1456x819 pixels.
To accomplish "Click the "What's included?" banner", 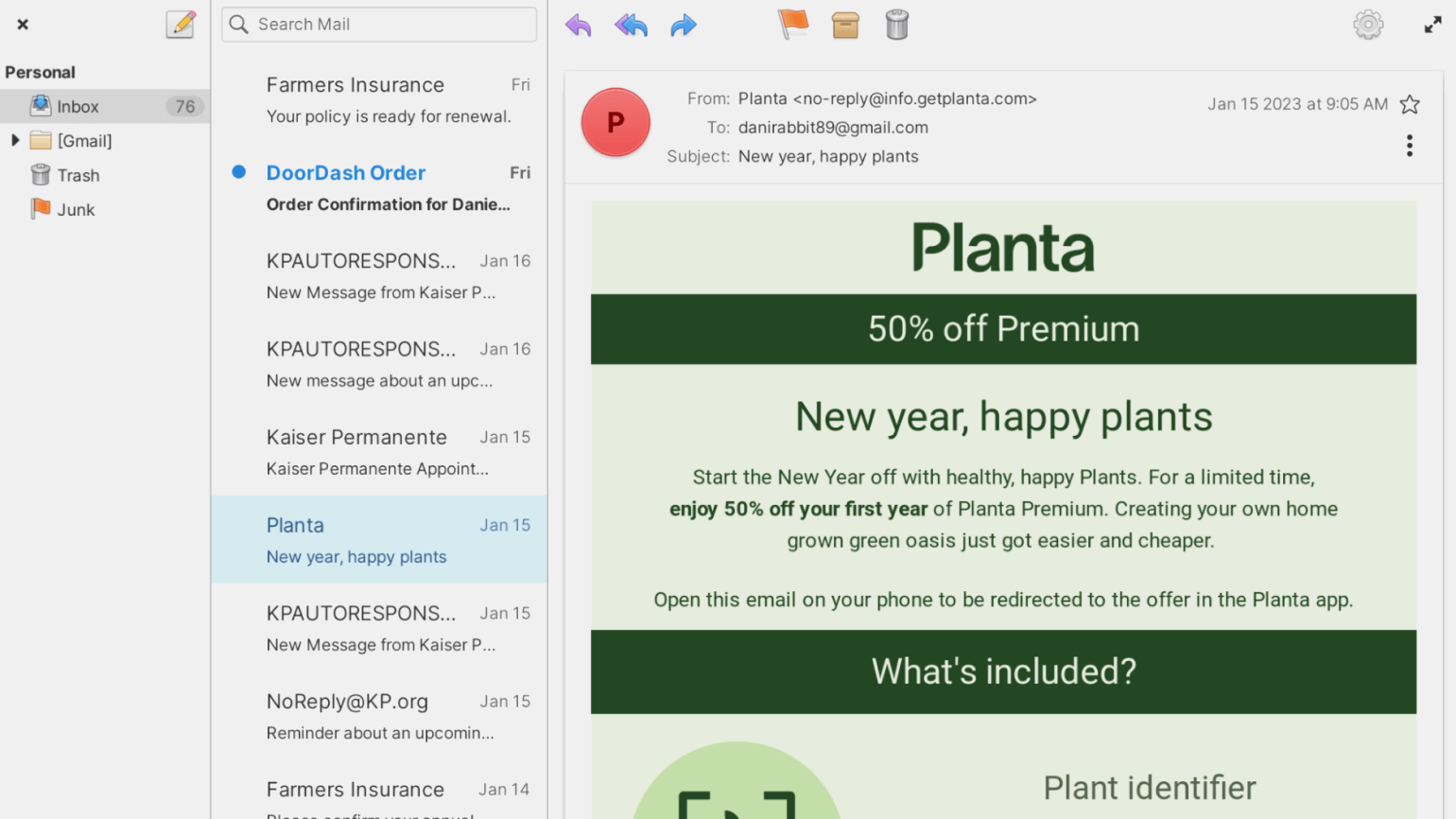I will (x=1003, y=671).
